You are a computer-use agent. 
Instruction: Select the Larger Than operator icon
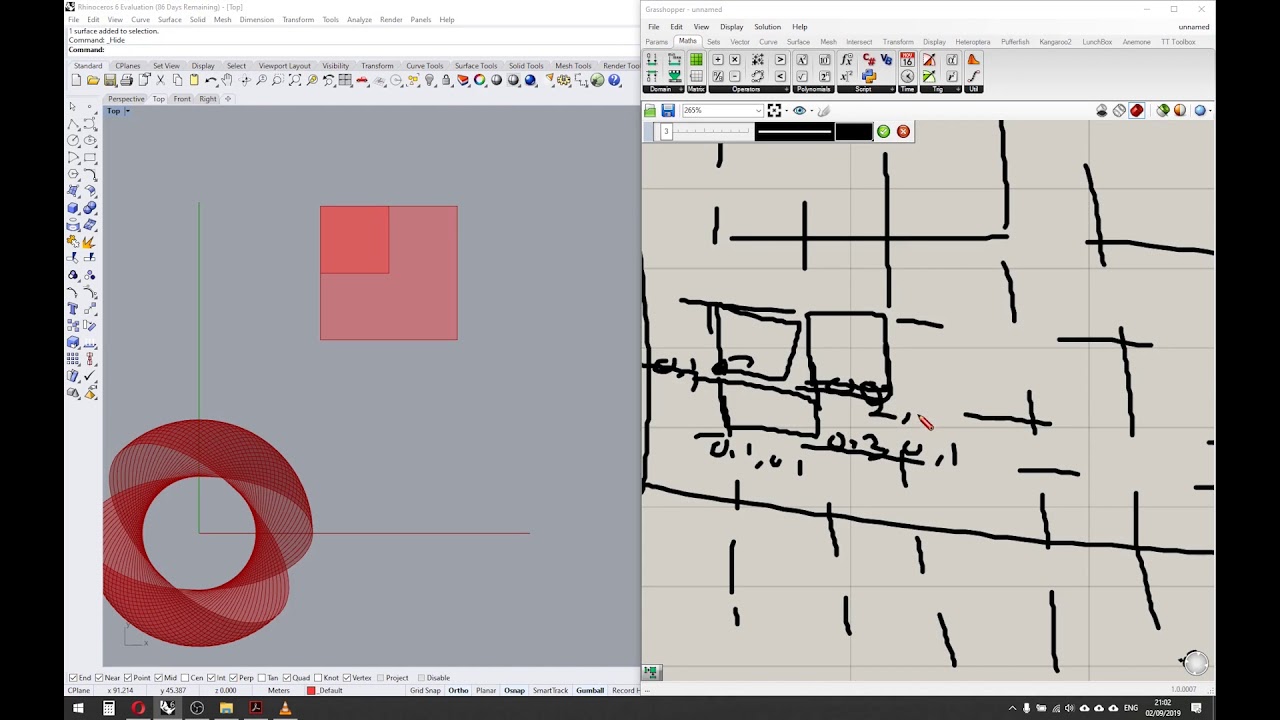tap(780, 60)
